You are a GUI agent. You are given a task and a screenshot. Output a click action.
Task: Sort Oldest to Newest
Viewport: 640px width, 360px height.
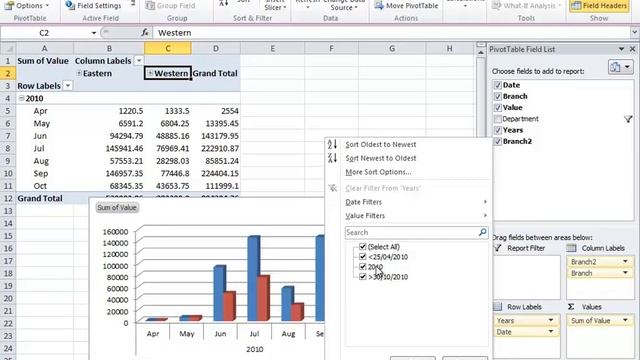point(380,144)
